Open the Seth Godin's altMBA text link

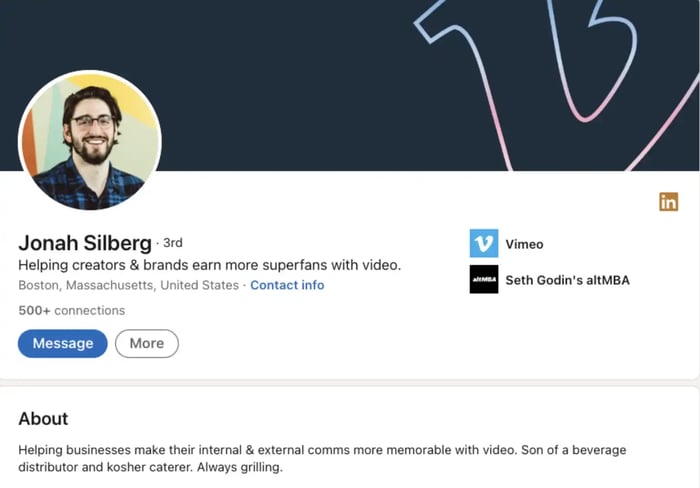click(567, 280)
